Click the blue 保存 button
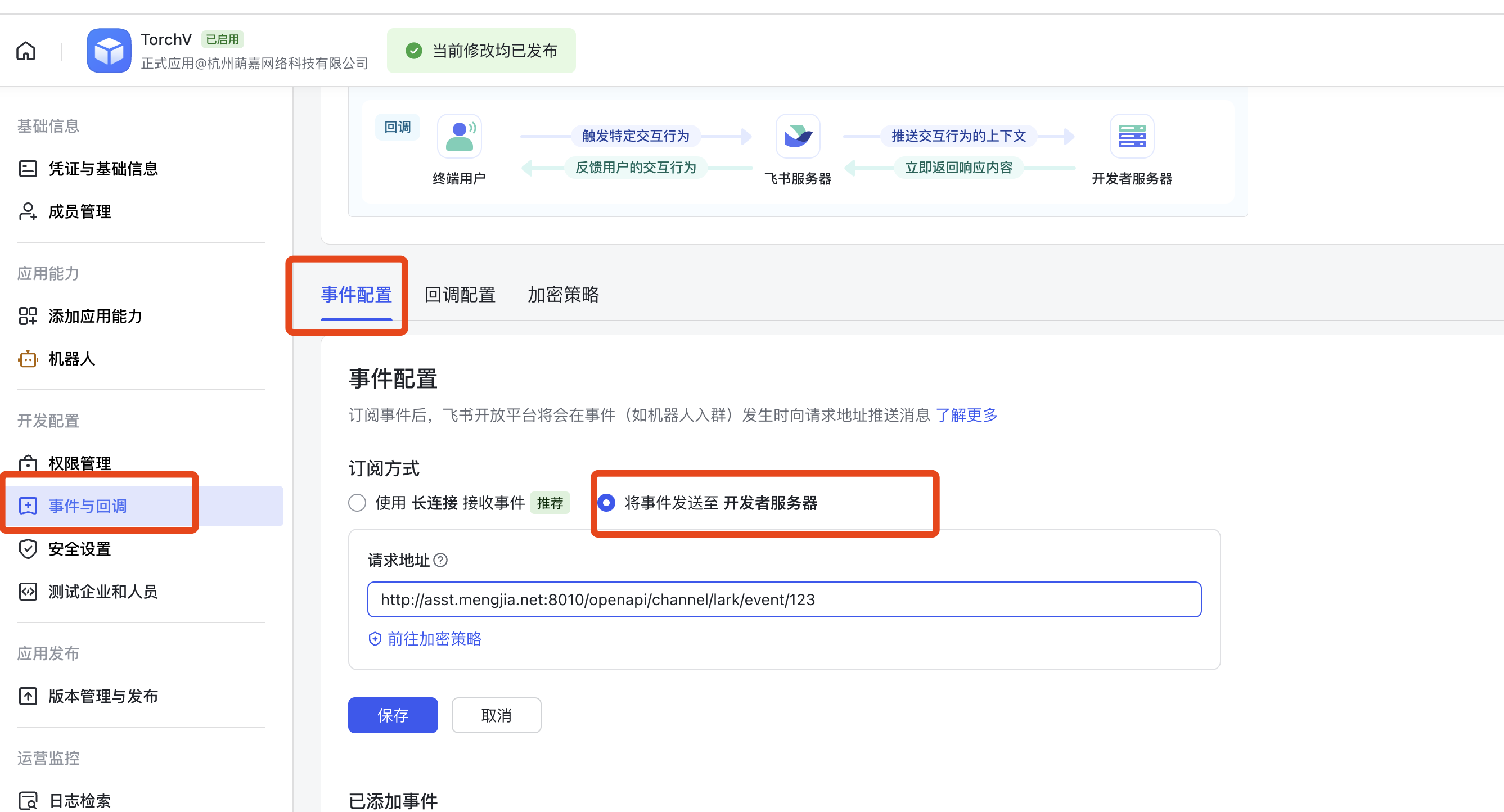This screenshot has height=812, width=1504. pyautogui.click(x=393, y=715)
